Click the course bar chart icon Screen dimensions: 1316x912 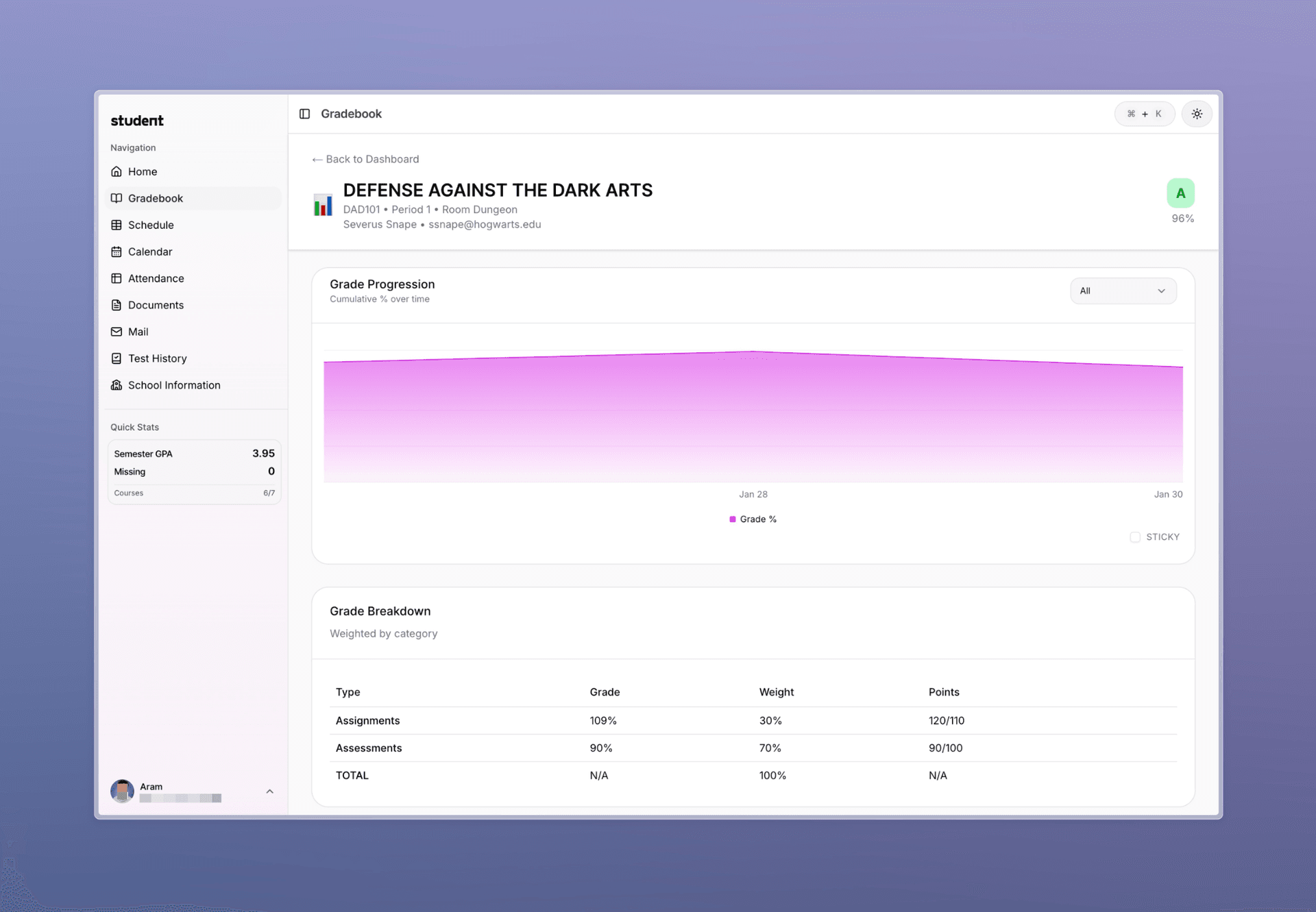click(323, 205)
